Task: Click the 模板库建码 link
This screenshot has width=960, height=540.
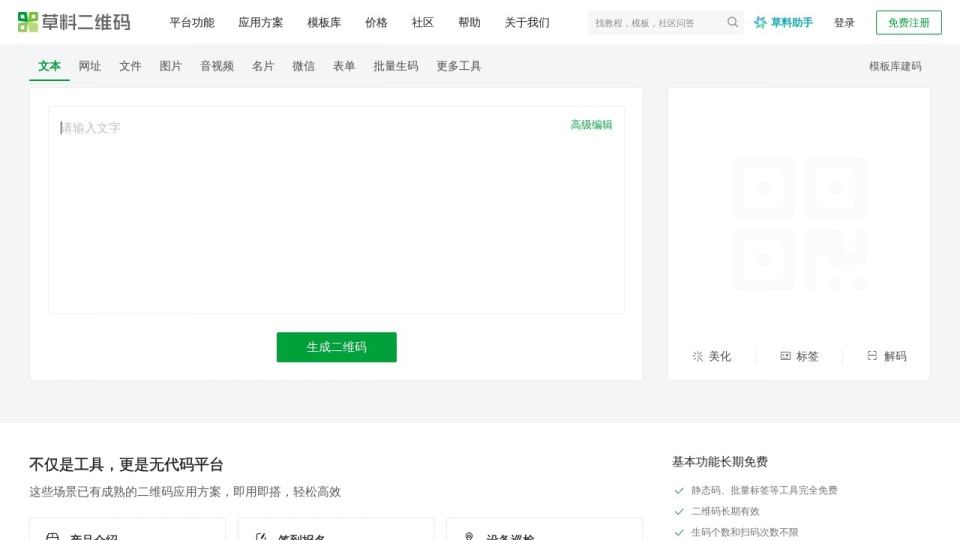Action: pyautogui.click(x=895, y=66)
